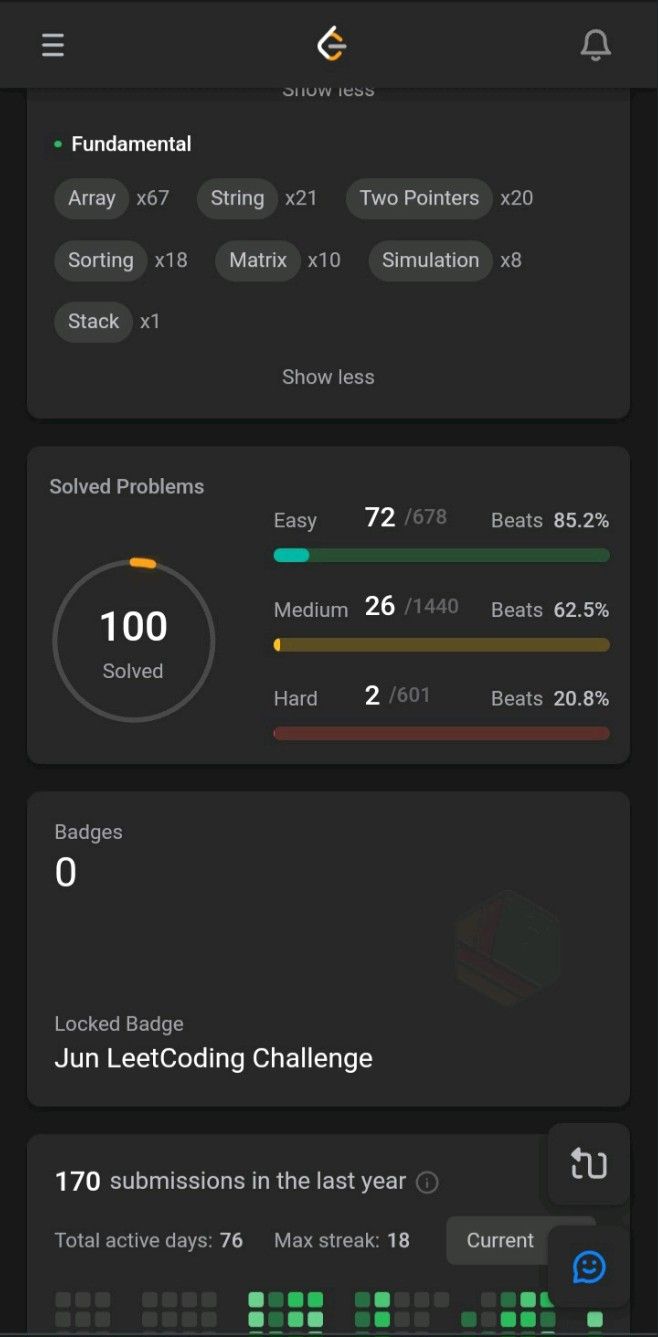Viewport: 658px width, 1337px height.
Task: Open the notifications bell
Action: point(596,45)
